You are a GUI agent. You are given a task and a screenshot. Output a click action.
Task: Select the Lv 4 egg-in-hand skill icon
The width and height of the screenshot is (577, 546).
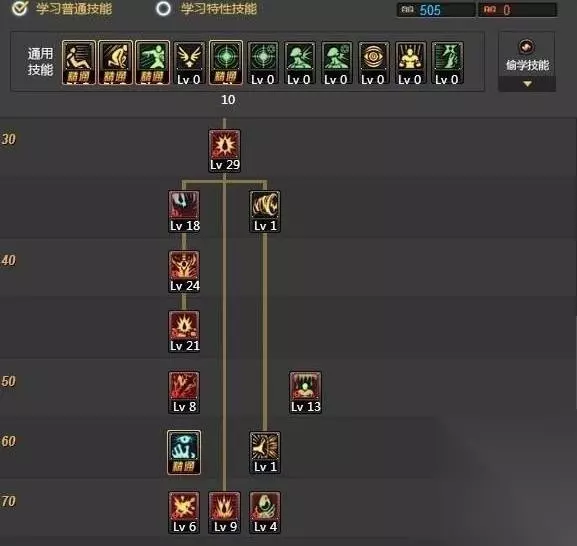pos(265,512)
